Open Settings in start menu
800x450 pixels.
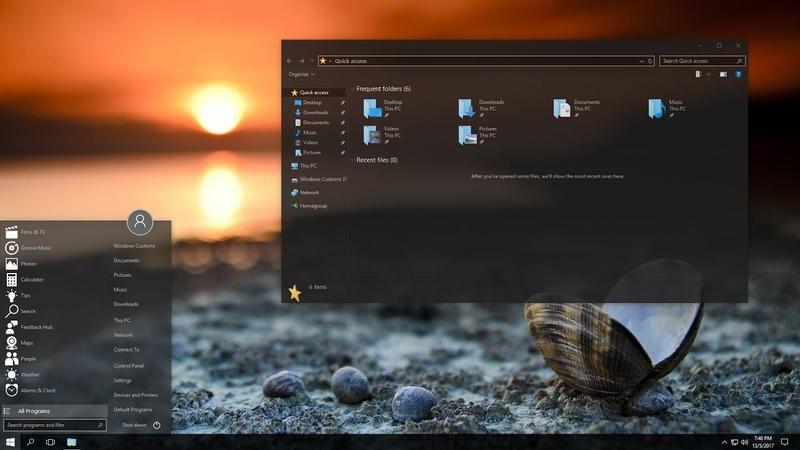click(122, 381)
